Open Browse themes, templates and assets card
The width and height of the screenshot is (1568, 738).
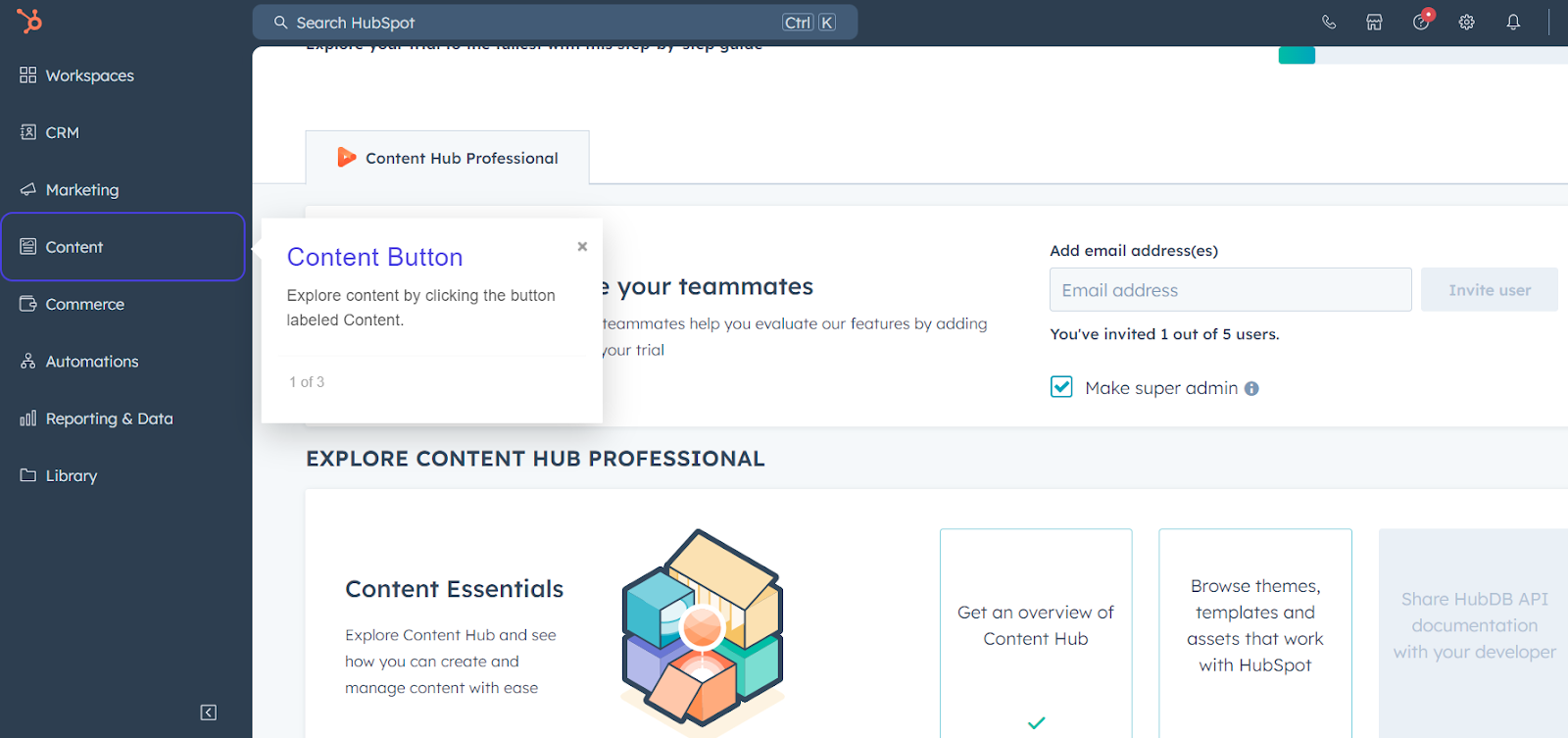point(1255,633)
